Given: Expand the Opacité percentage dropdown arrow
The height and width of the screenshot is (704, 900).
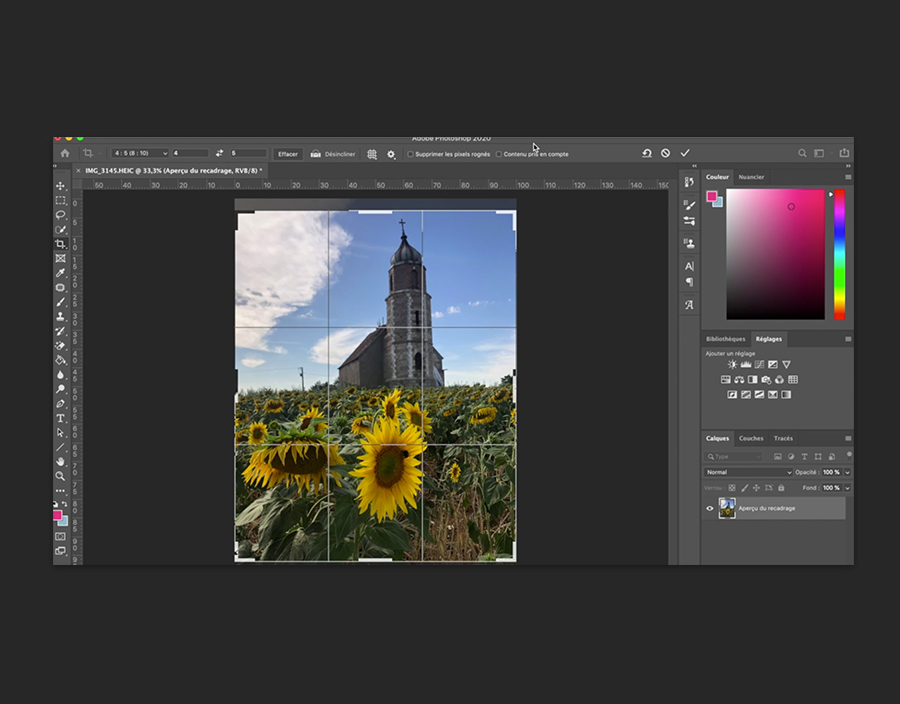Looking at the screenshot, I should click(847, 472).
